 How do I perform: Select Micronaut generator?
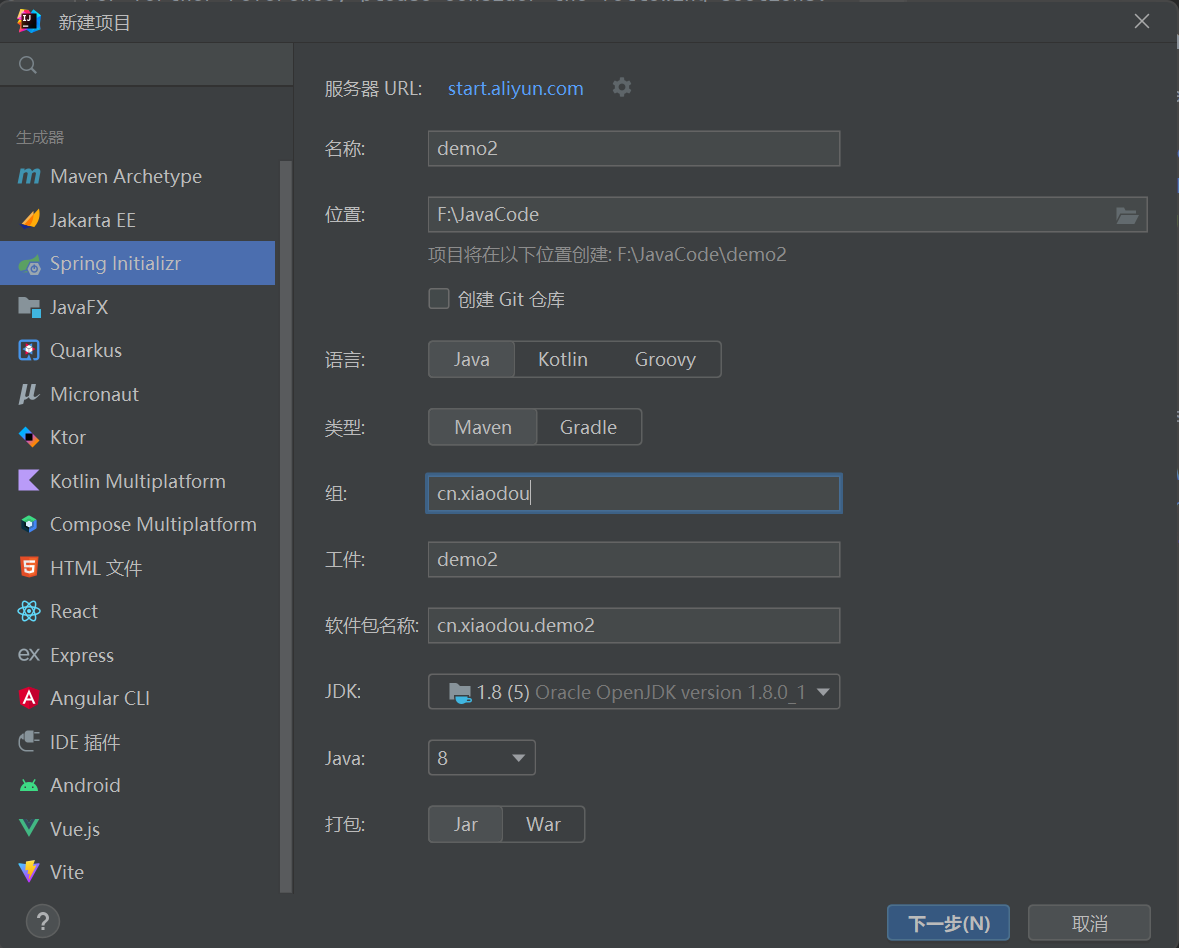(138, 394)
